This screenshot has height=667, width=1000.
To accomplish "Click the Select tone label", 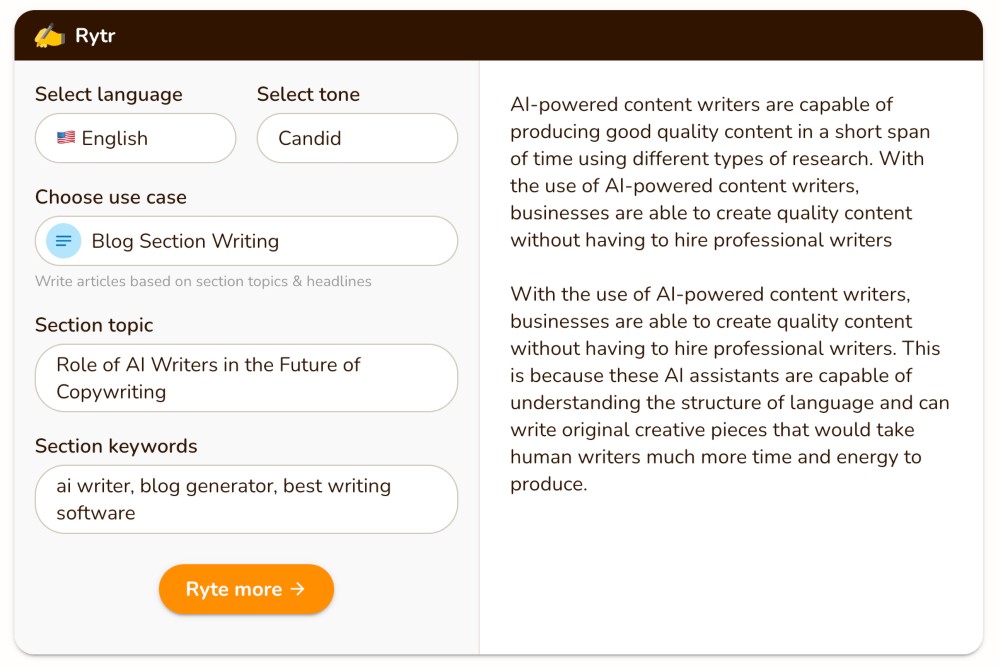I will pyautogui.click(x=308, y=94).
